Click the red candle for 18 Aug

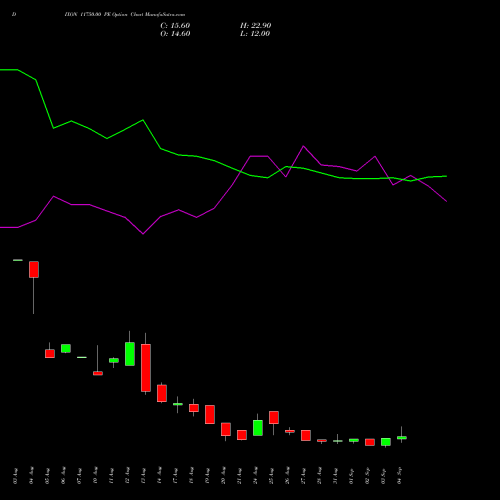[194, 408]
